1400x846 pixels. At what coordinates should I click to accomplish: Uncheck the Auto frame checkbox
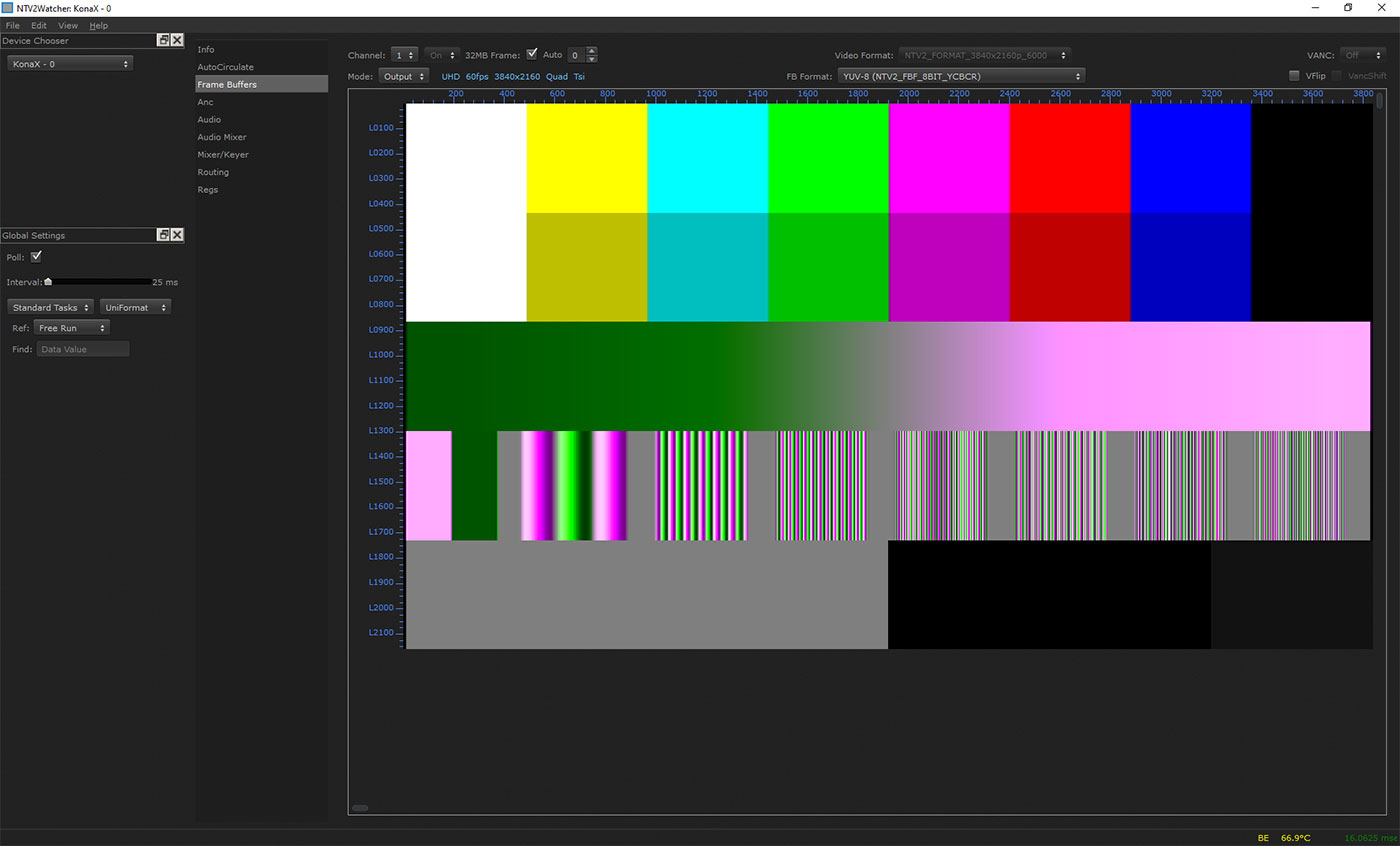click(532, 54)
